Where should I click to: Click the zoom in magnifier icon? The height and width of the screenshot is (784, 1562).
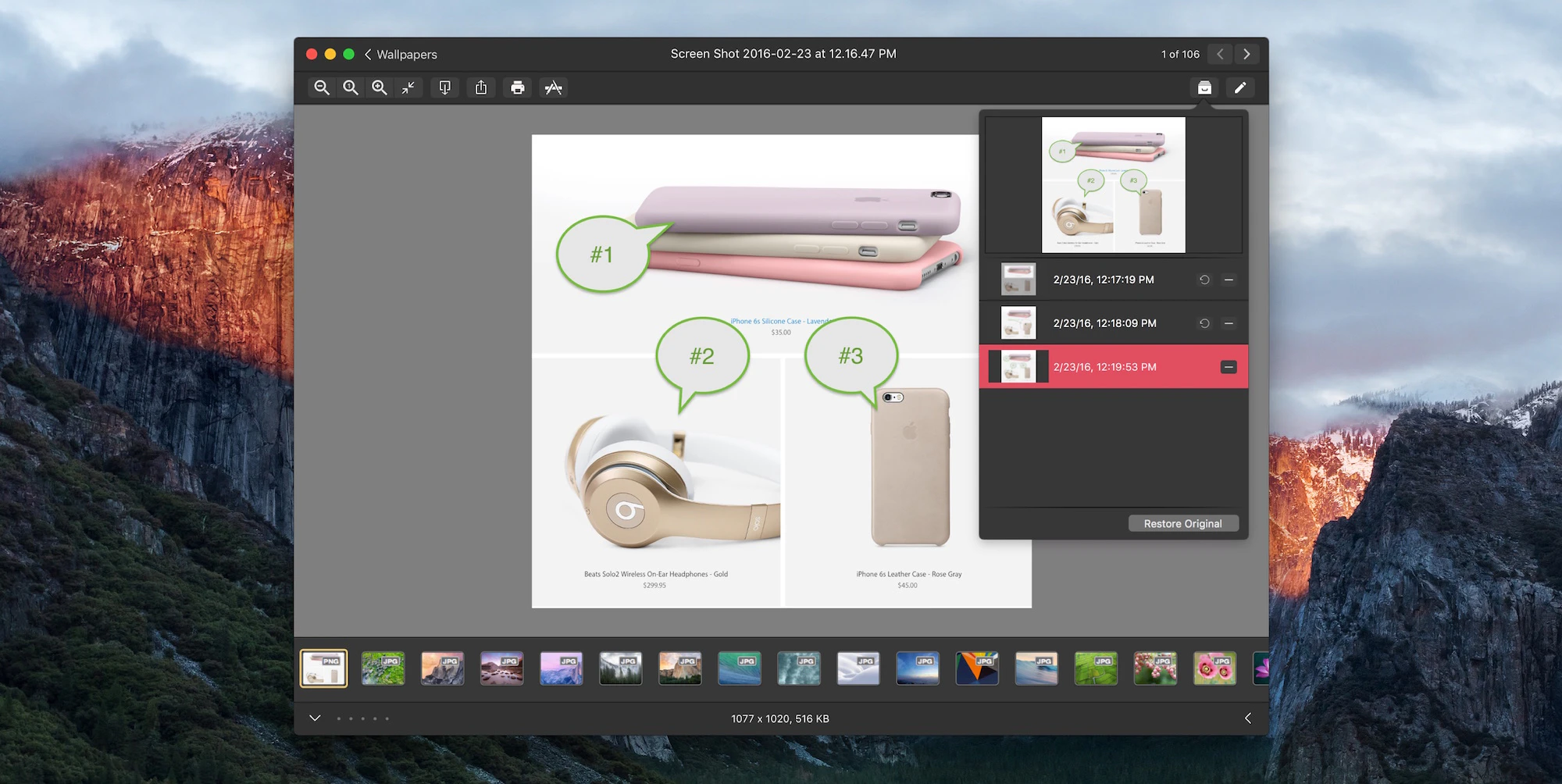380,87
